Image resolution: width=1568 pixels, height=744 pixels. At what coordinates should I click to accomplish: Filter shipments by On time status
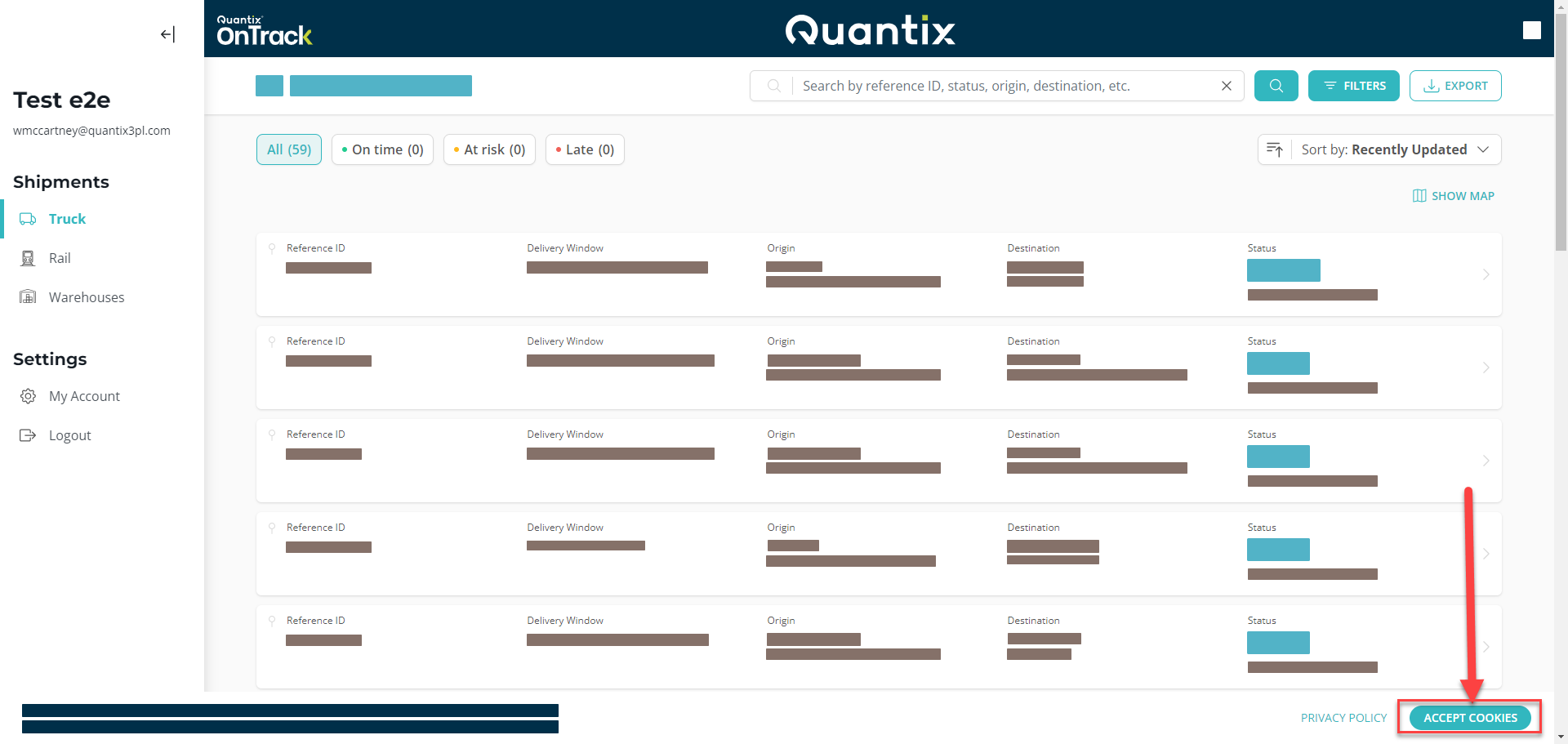pos(382,149)
